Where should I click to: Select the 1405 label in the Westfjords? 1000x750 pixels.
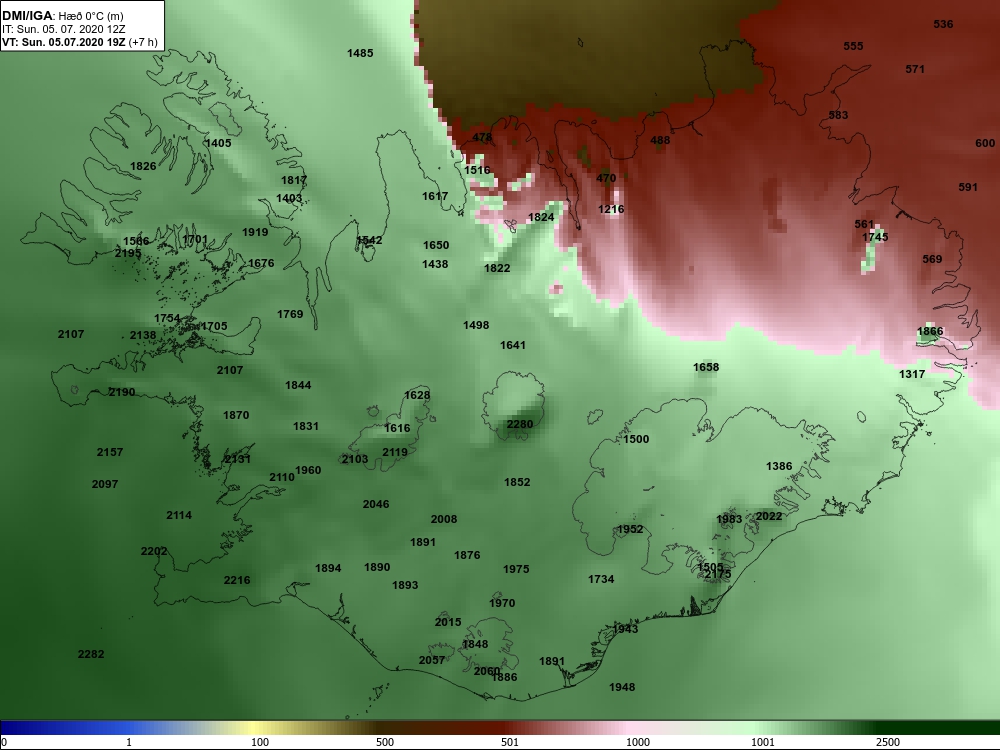(218, 143)
